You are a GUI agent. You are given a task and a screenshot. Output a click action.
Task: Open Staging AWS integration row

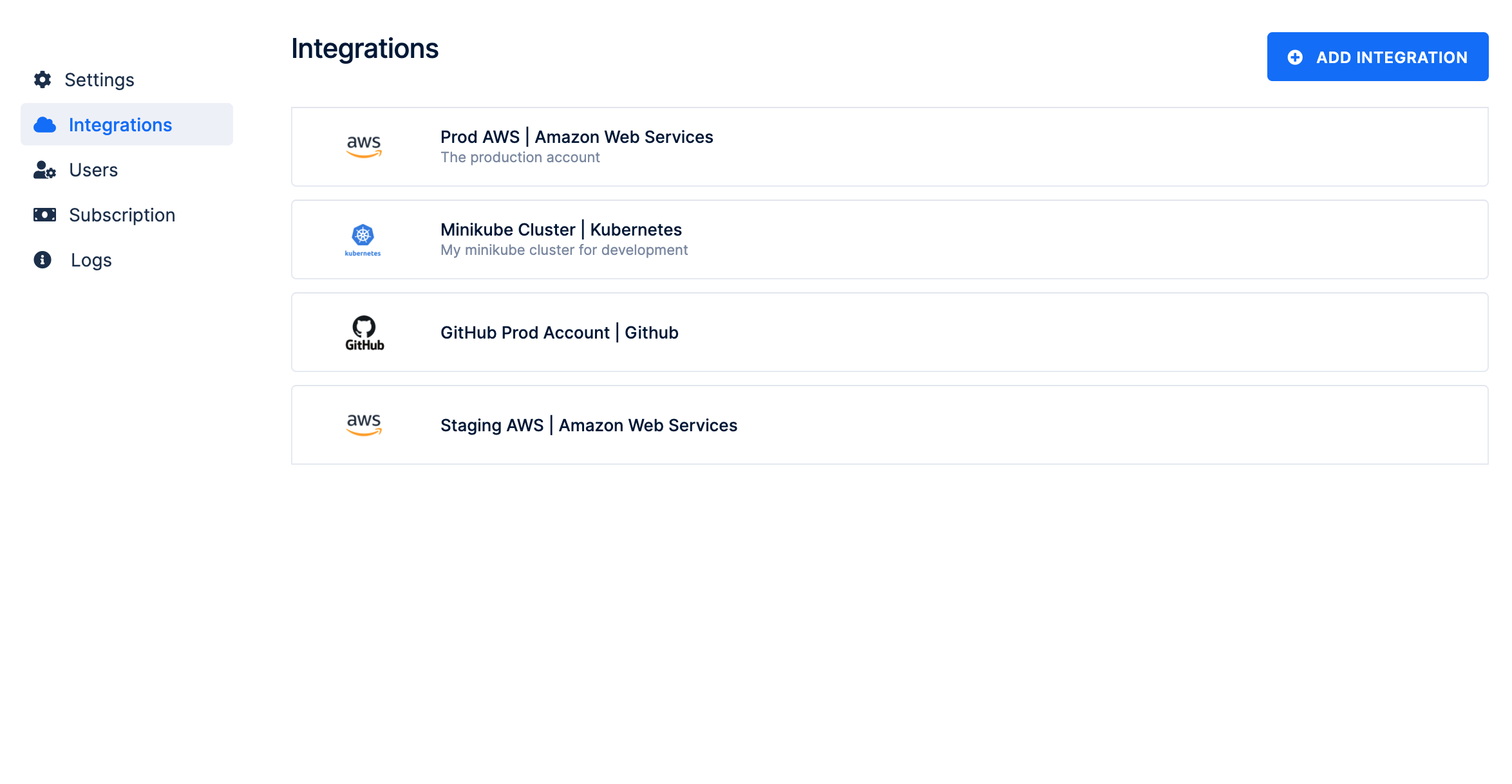click(x=890, y=425)
